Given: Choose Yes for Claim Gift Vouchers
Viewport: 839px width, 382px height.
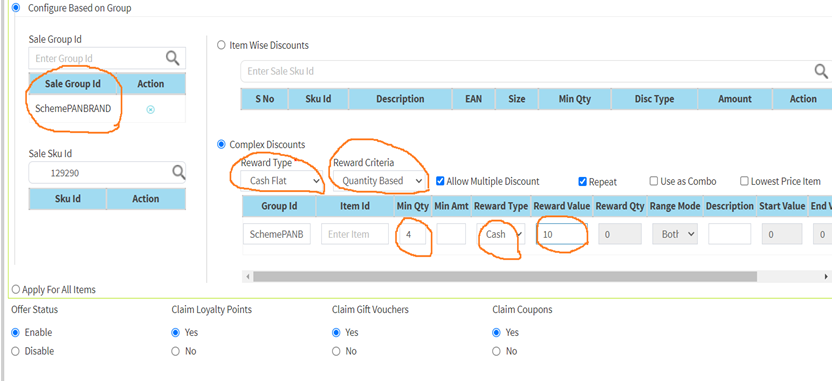Looking at the screenshot, I should point(336,332).
